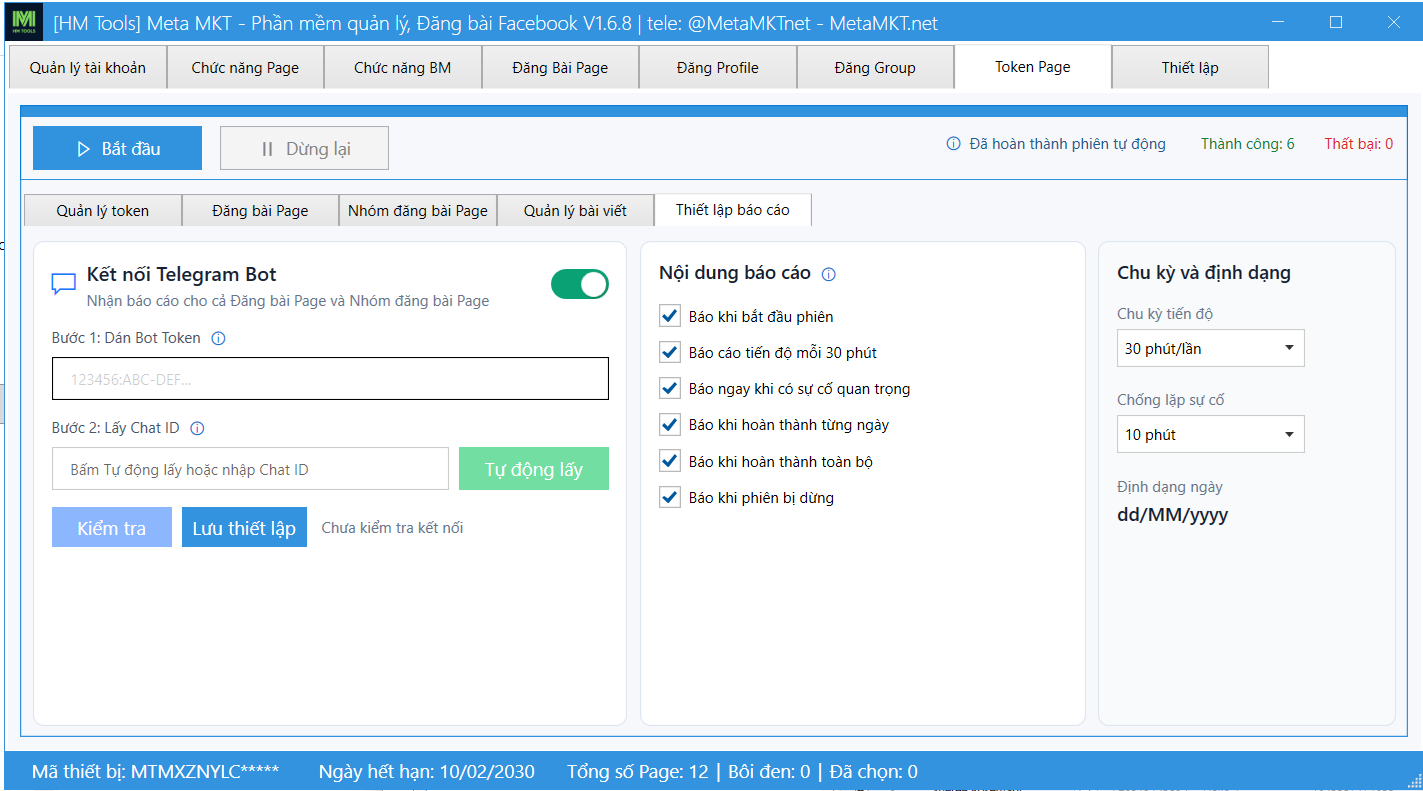1423x791 pixels.
Task: Click info icon before Đã hoàn thành phiên
Action: [x=953, y=144]
